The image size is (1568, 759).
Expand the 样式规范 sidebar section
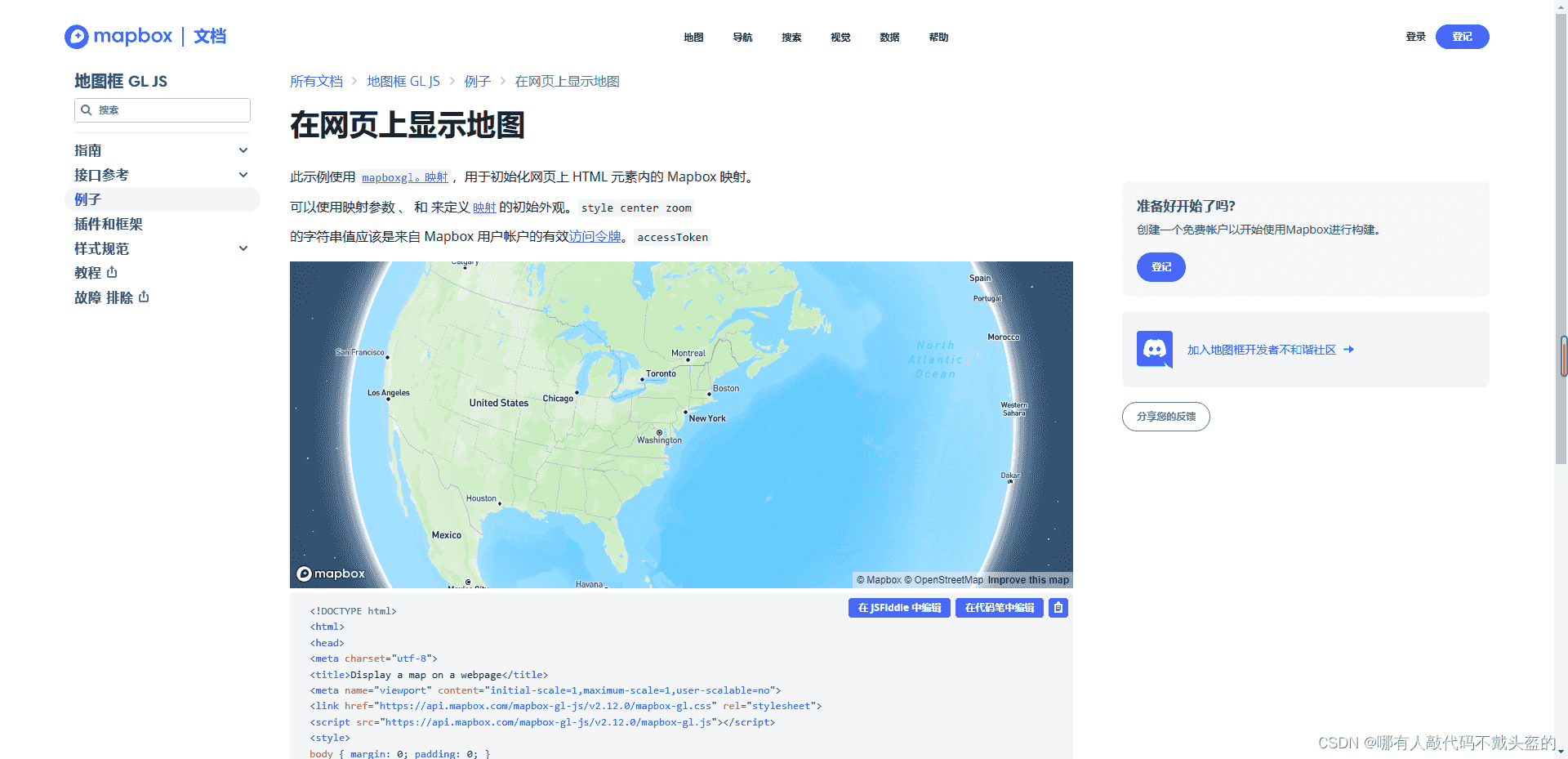coord(243,248)
